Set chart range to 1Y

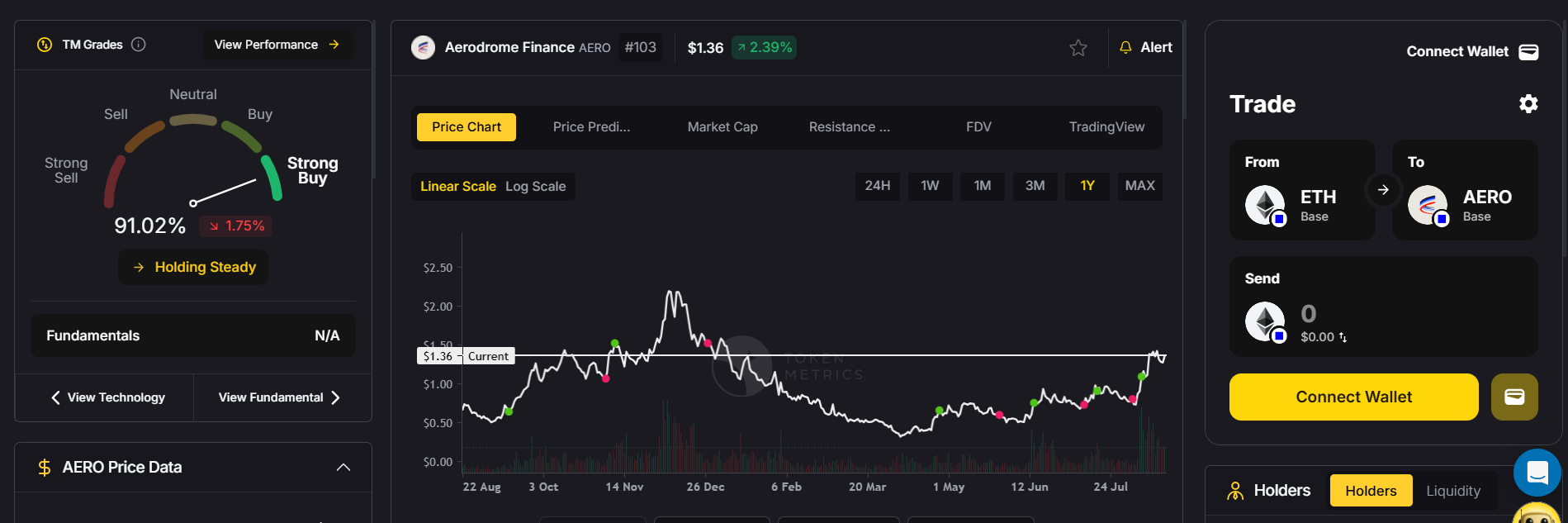tap(1087, 186)
